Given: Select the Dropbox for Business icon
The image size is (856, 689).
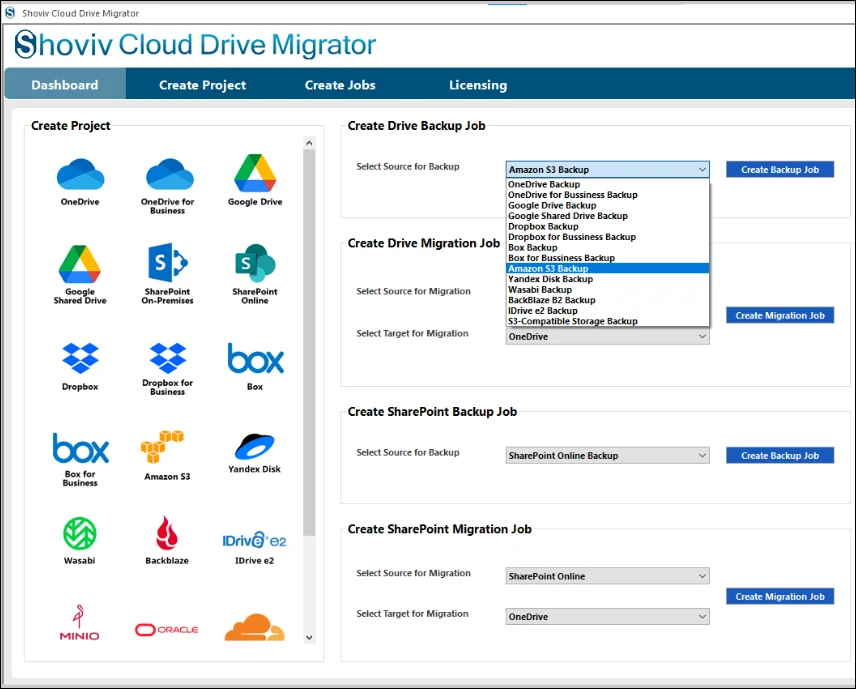Looking at the screenshot, I should pos(168,358).
